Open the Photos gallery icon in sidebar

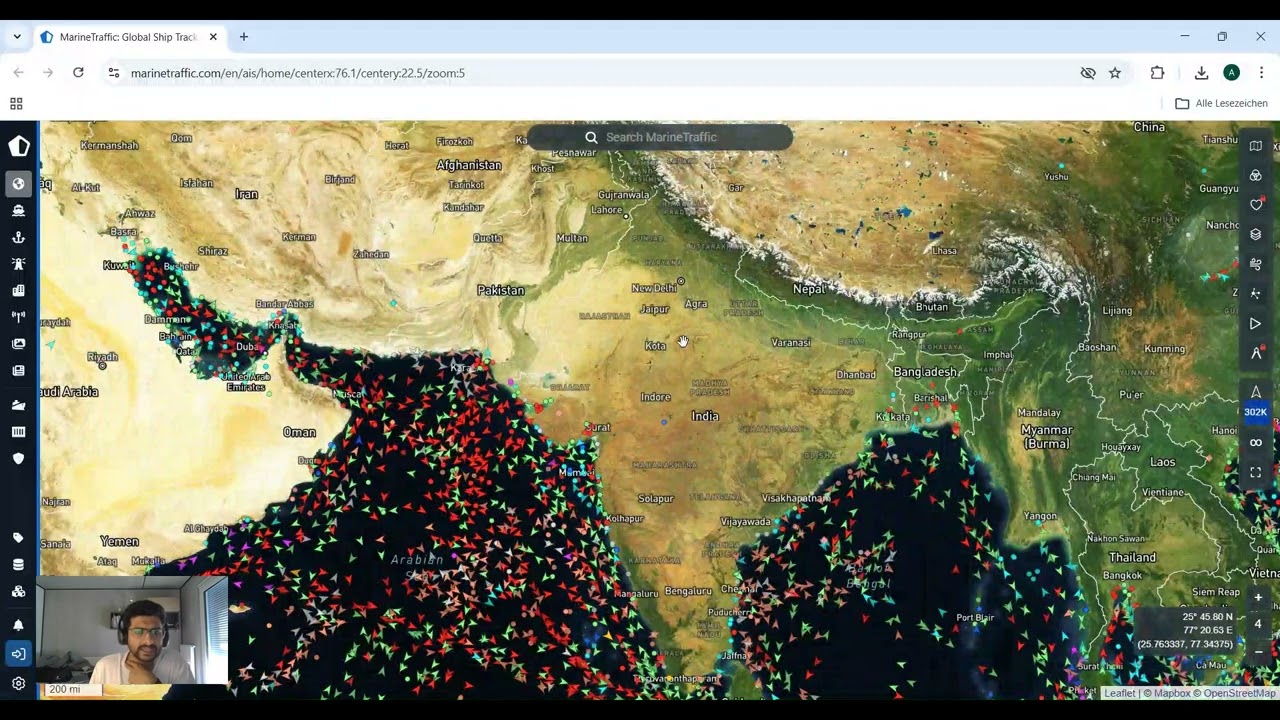click(18, 344)
